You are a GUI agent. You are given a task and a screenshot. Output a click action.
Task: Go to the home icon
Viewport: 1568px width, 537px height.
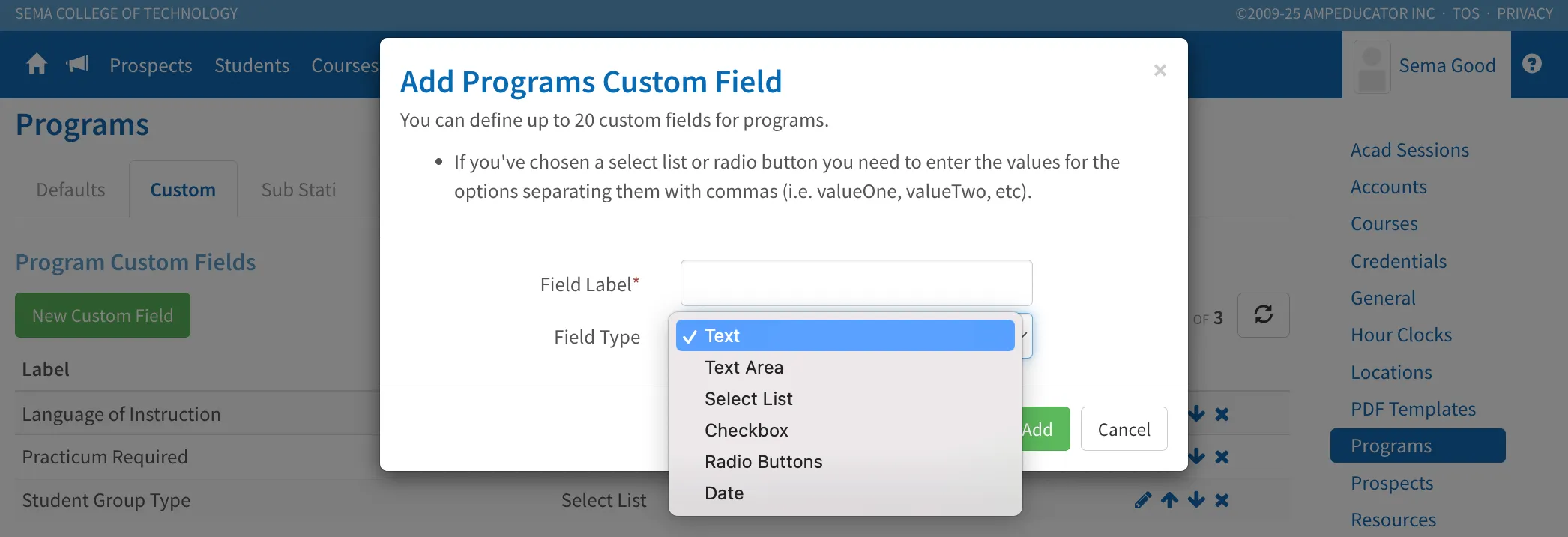pos(37,64)
